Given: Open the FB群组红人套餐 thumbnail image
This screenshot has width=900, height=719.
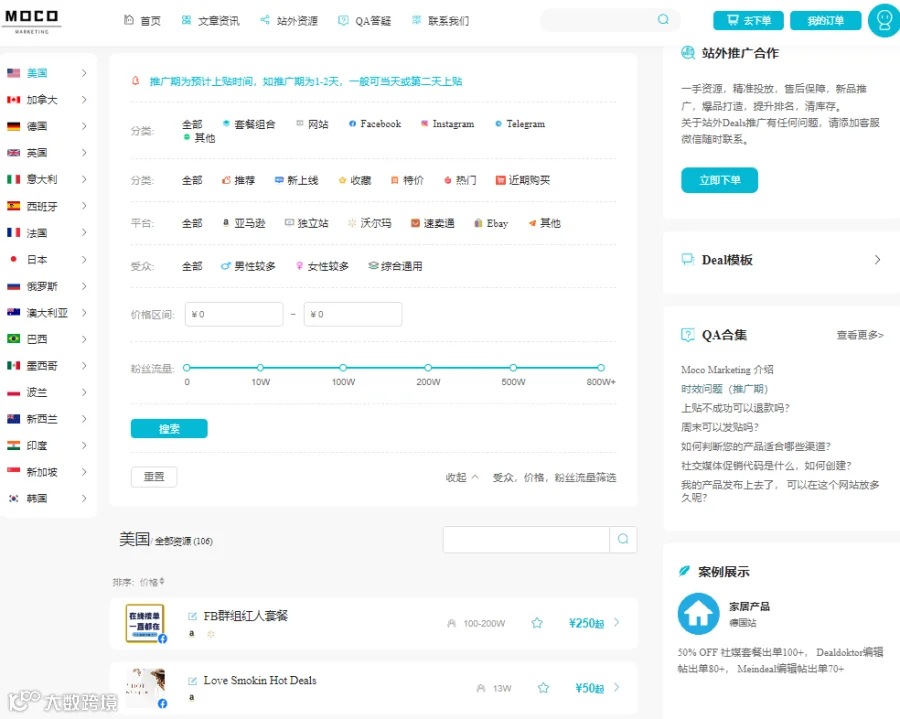Looking at the screenshot, I should click(x=145, y=623).
